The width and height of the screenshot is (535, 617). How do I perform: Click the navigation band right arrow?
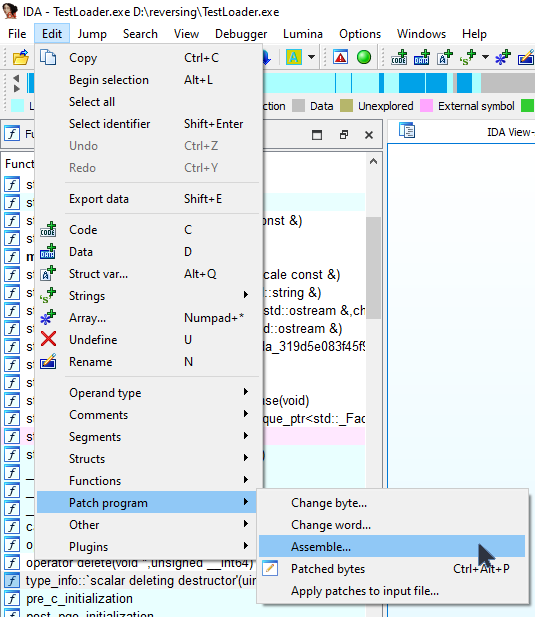(x=16, y=89)
